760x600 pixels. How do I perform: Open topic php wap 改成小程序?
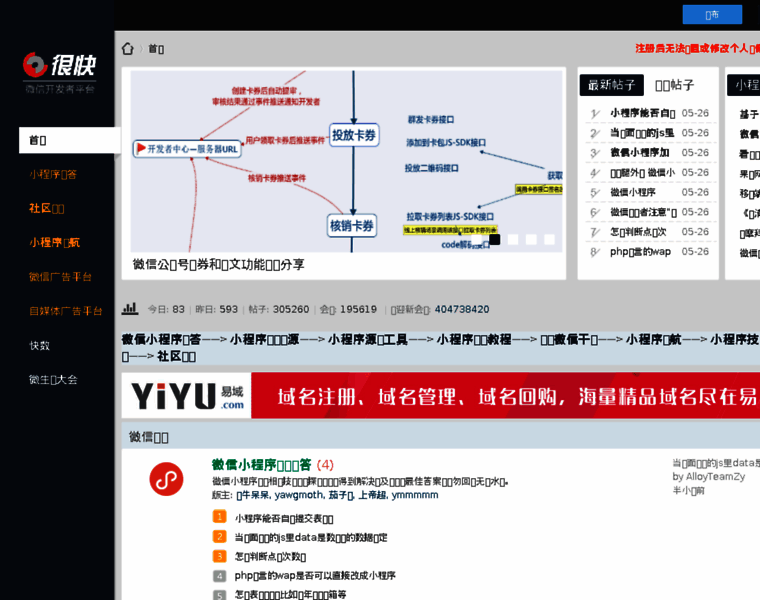pyautogui.click(x=315, y=576)
